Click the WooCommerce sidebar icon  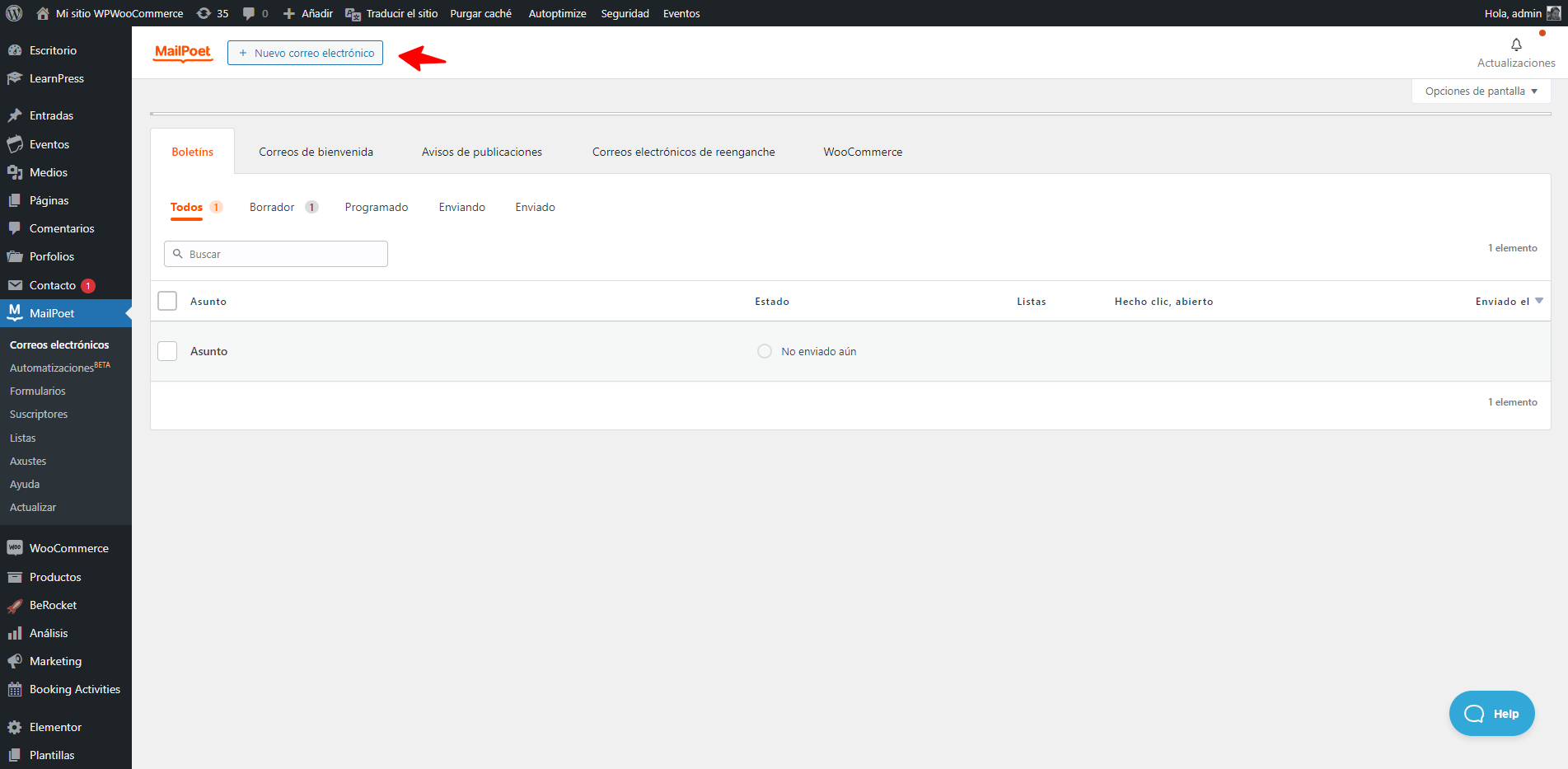click(15, 548)
